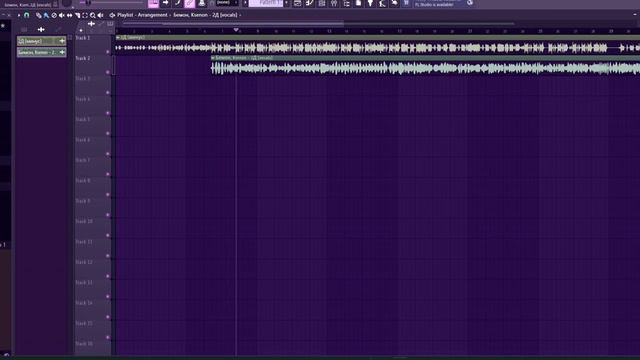640x360 pixels.
Task: Click Бемон, Ksenon - 2Д (vocals) in playlist title
Action: (x=205, y=15)
